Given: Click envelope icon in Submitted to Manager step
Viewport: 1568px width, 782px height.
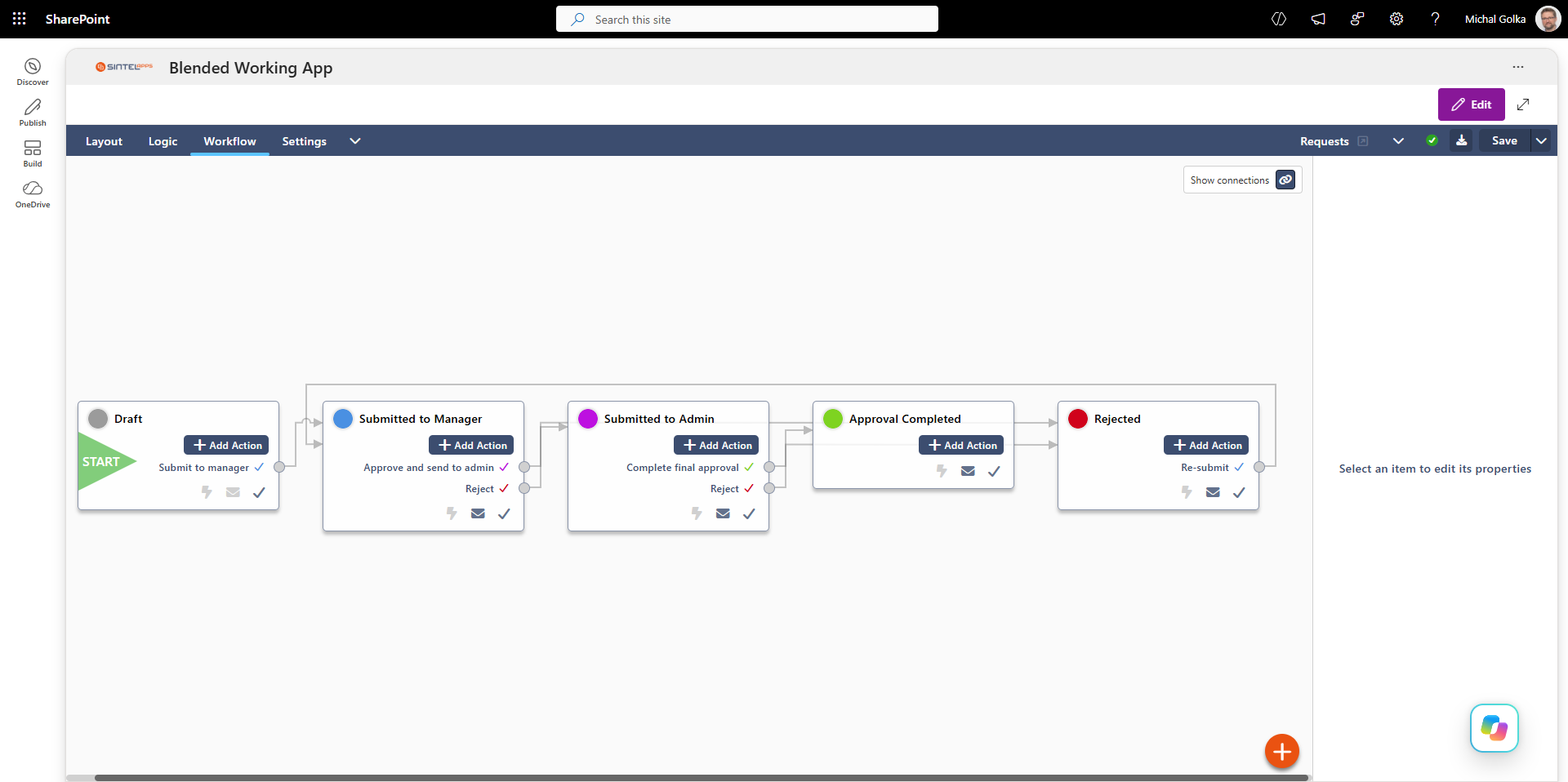Looking at the screenshot, I should [478, 513].
